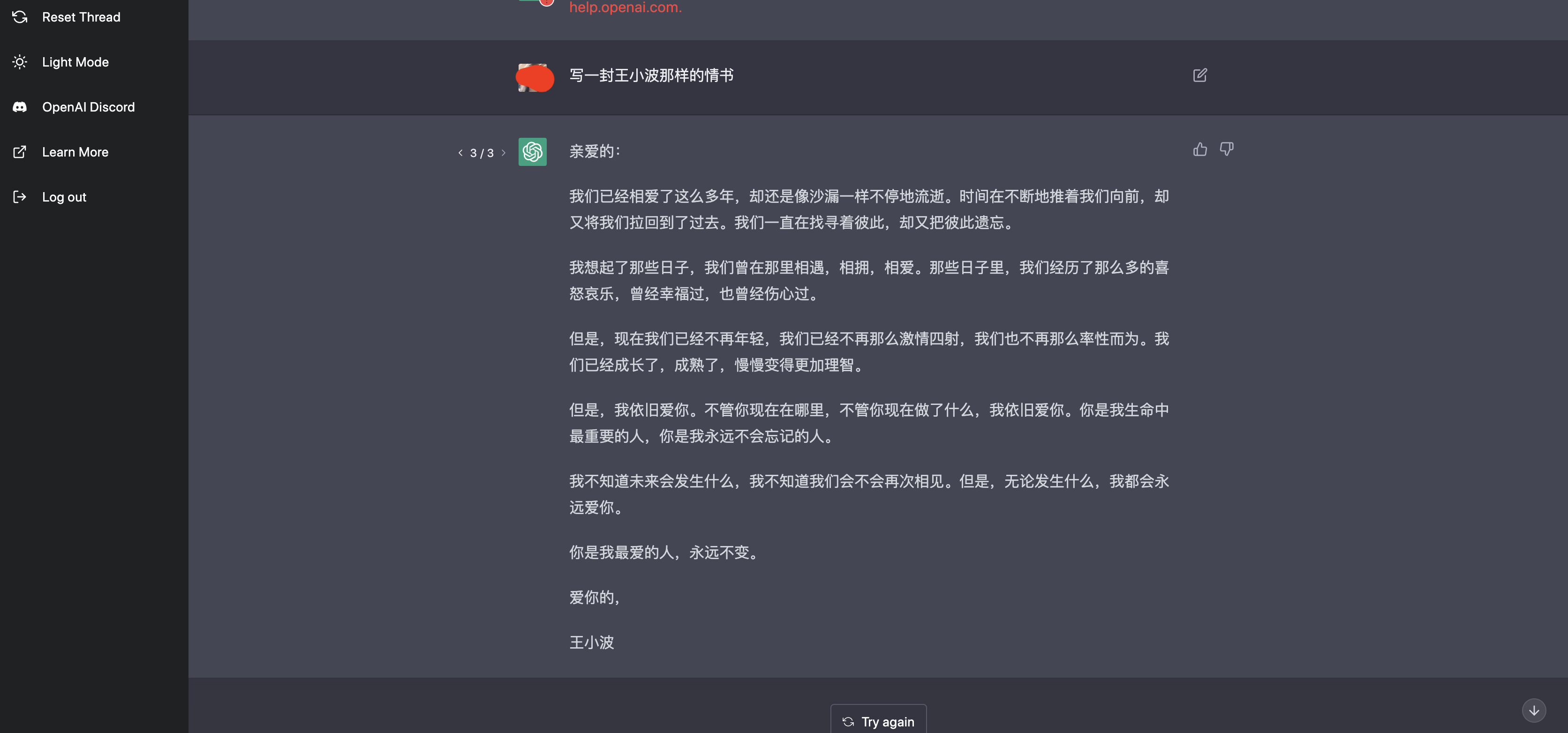Click the Learn More external link icon
Screen dimensions: 1568x733
[20, 152]
